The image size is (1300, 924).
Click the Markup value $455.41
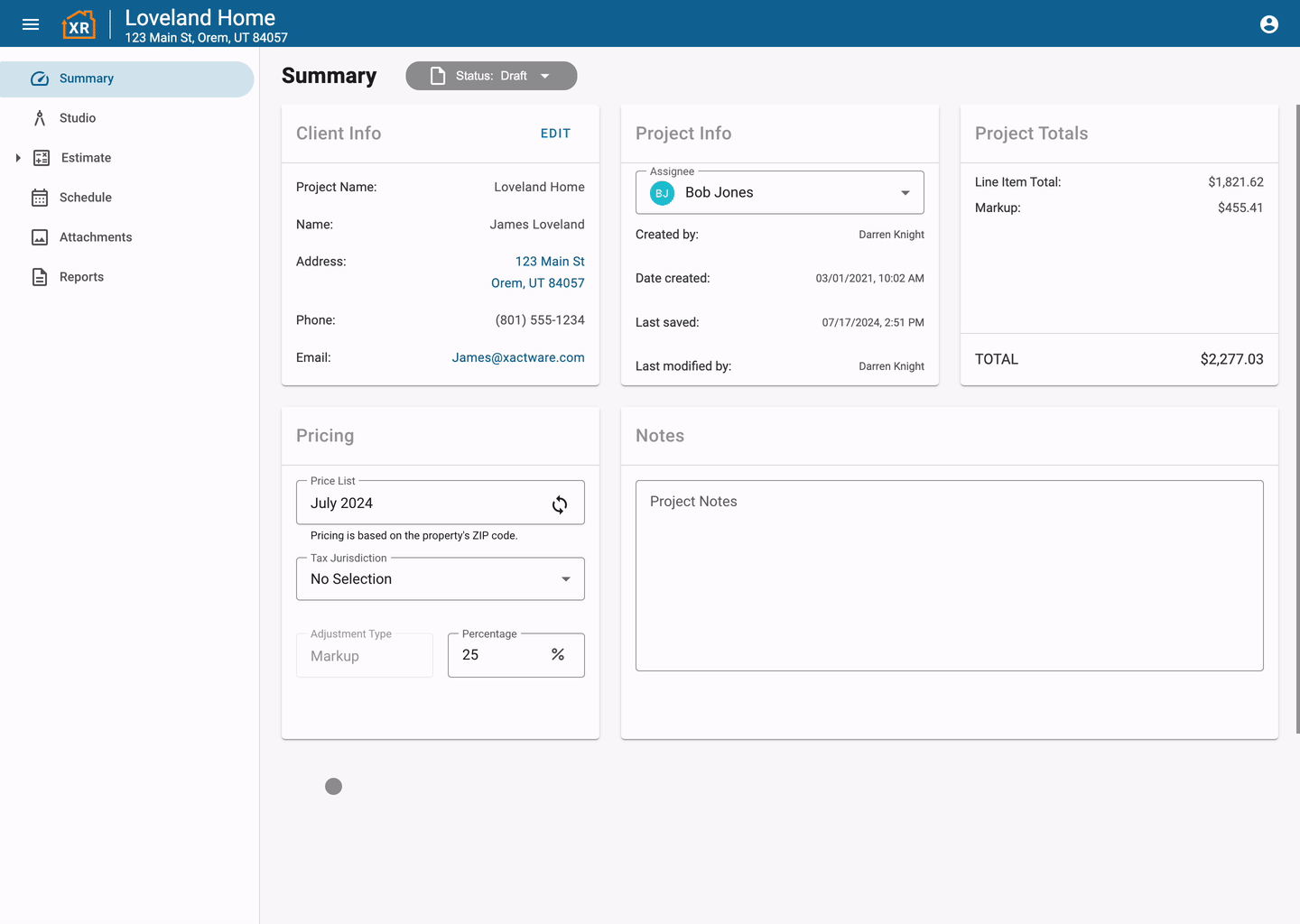(x=1240, y=208)
